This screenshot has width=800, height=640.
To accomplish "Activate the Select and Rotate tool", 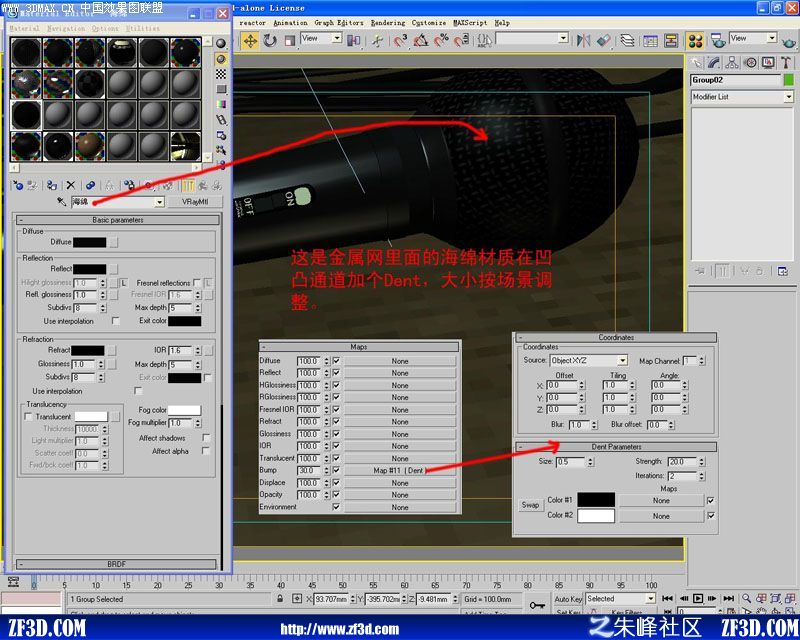I will (270, 40).
